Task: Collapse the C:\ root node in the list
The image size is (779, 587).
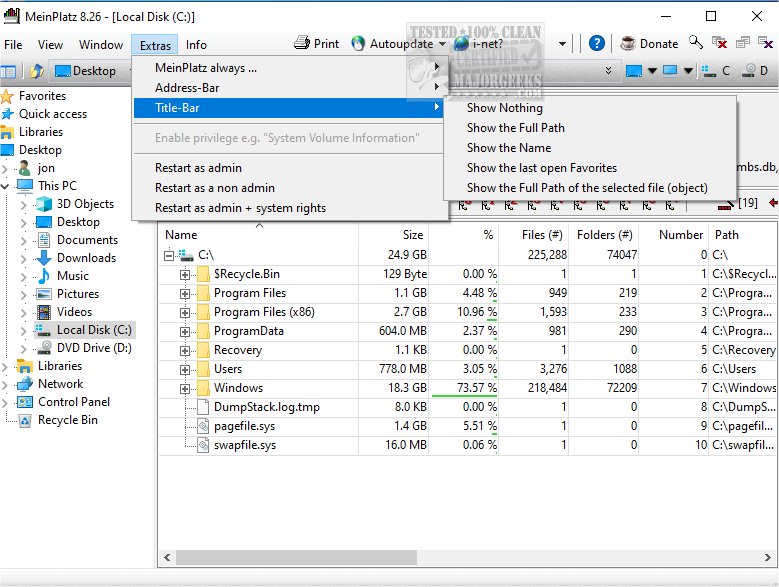Action: tap(169, 256)
